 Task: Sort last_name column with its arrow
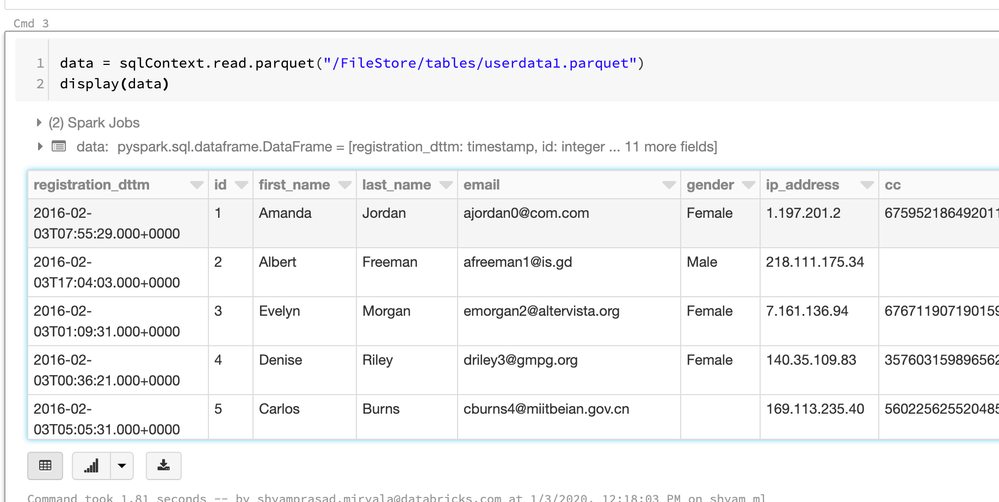[x=445, y=186]
